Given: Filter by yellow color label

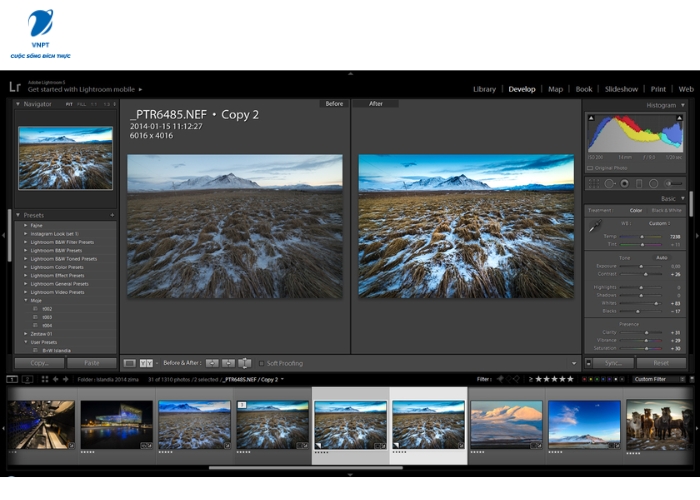Looking at the screenshot, I should tap(591, 379).
